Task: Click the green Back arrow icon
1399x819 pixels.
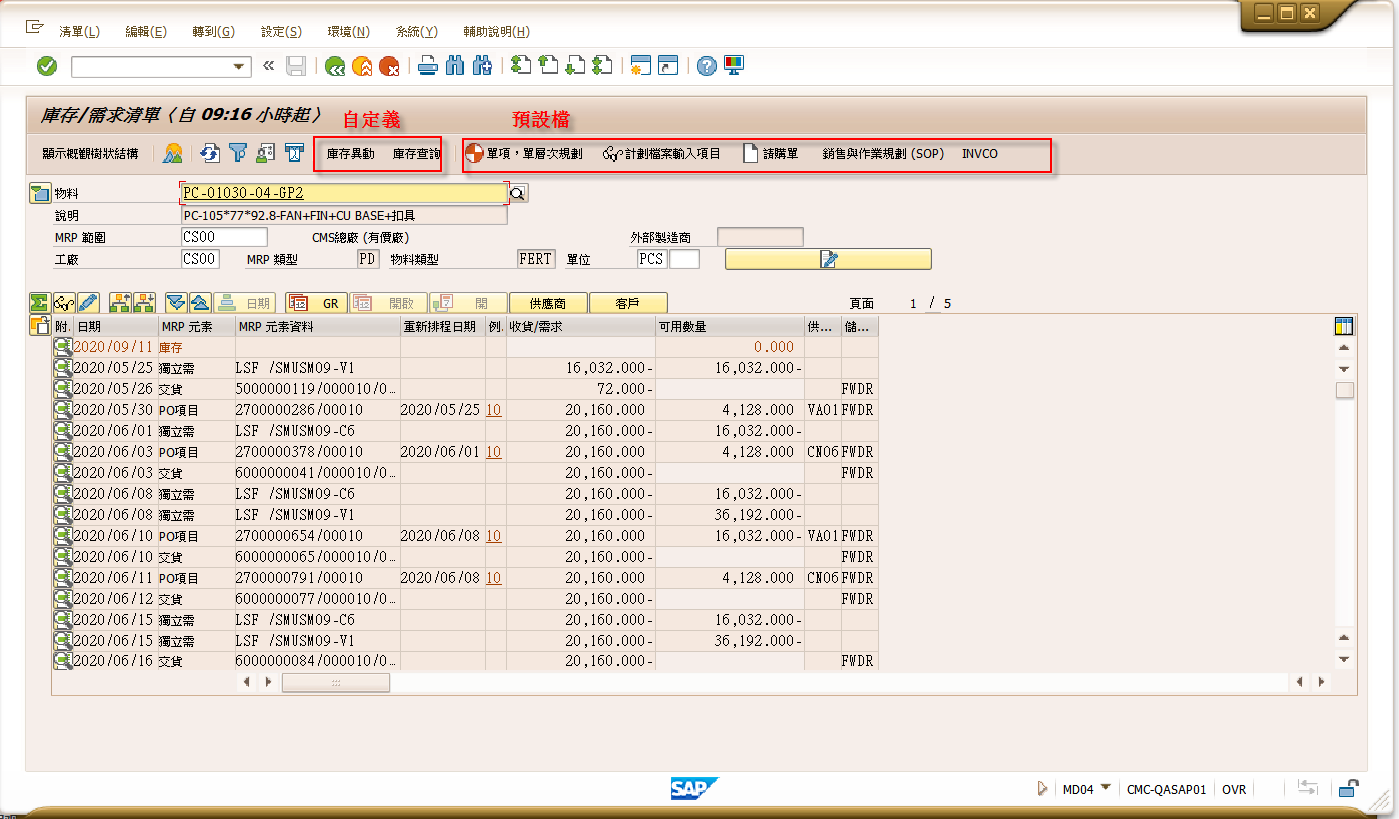Action: click(335, 65)
